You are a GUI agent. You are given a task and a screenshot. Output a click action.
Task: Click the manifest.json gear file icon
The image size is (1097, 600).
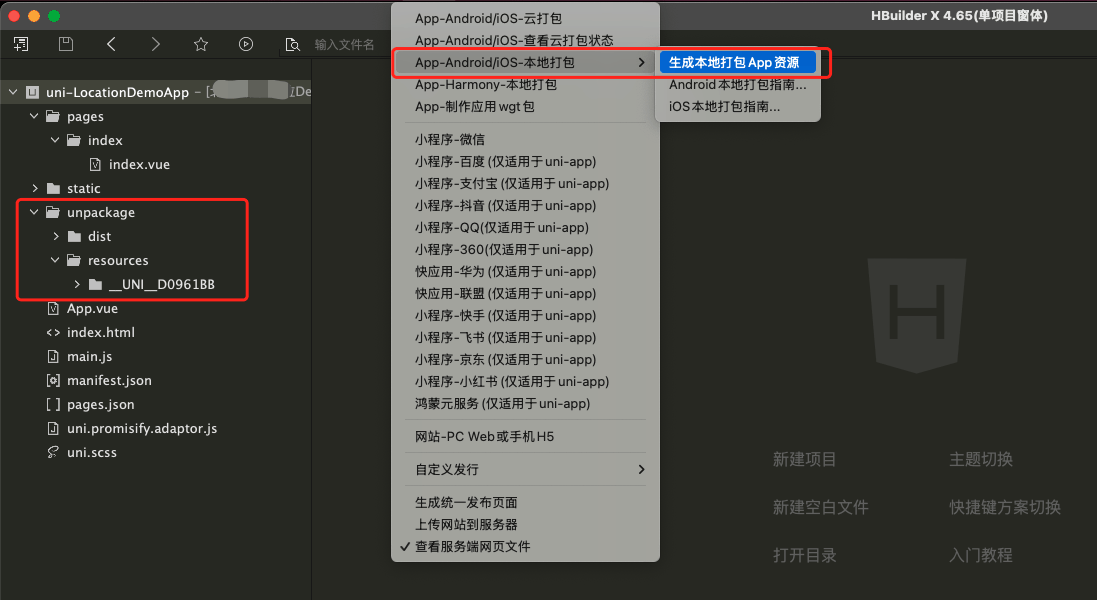[52, 380]
